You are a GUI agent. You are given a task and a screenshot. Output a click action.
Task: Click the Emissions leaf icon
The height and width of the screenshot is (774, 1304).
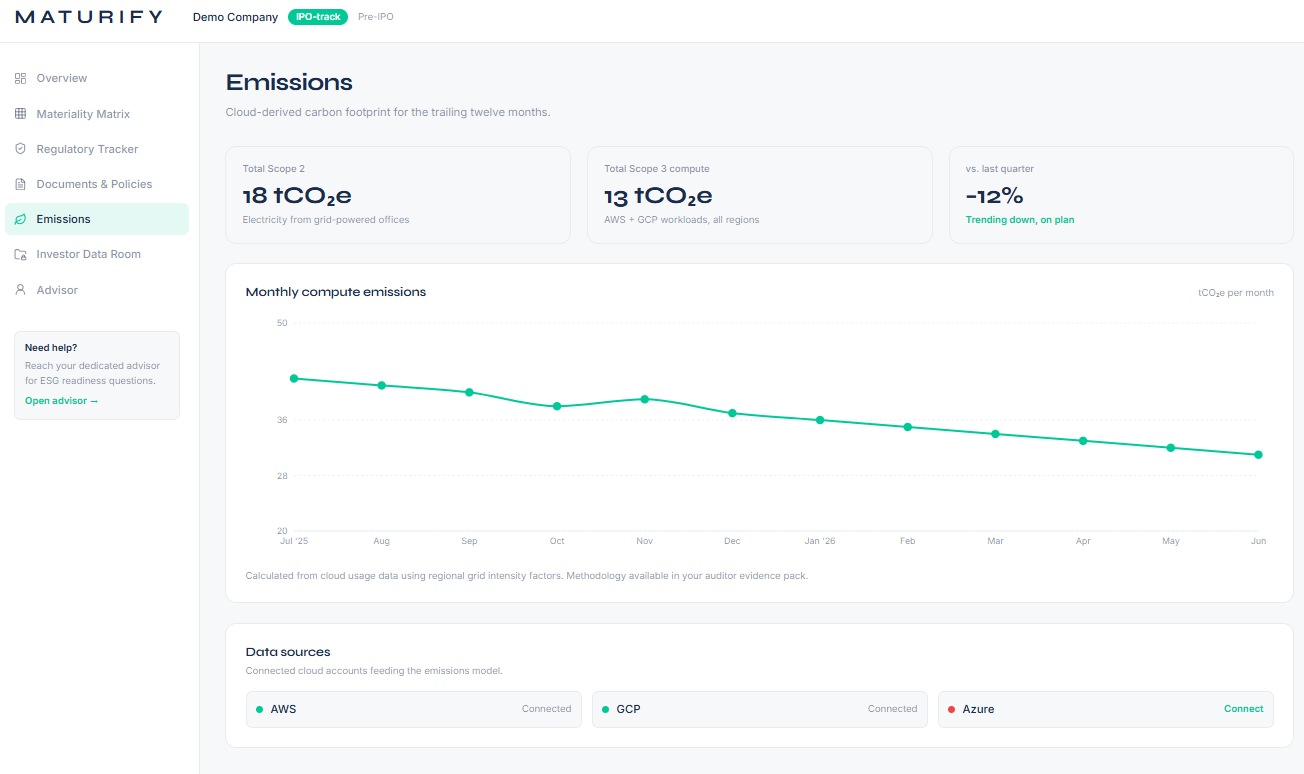point(20,219)
